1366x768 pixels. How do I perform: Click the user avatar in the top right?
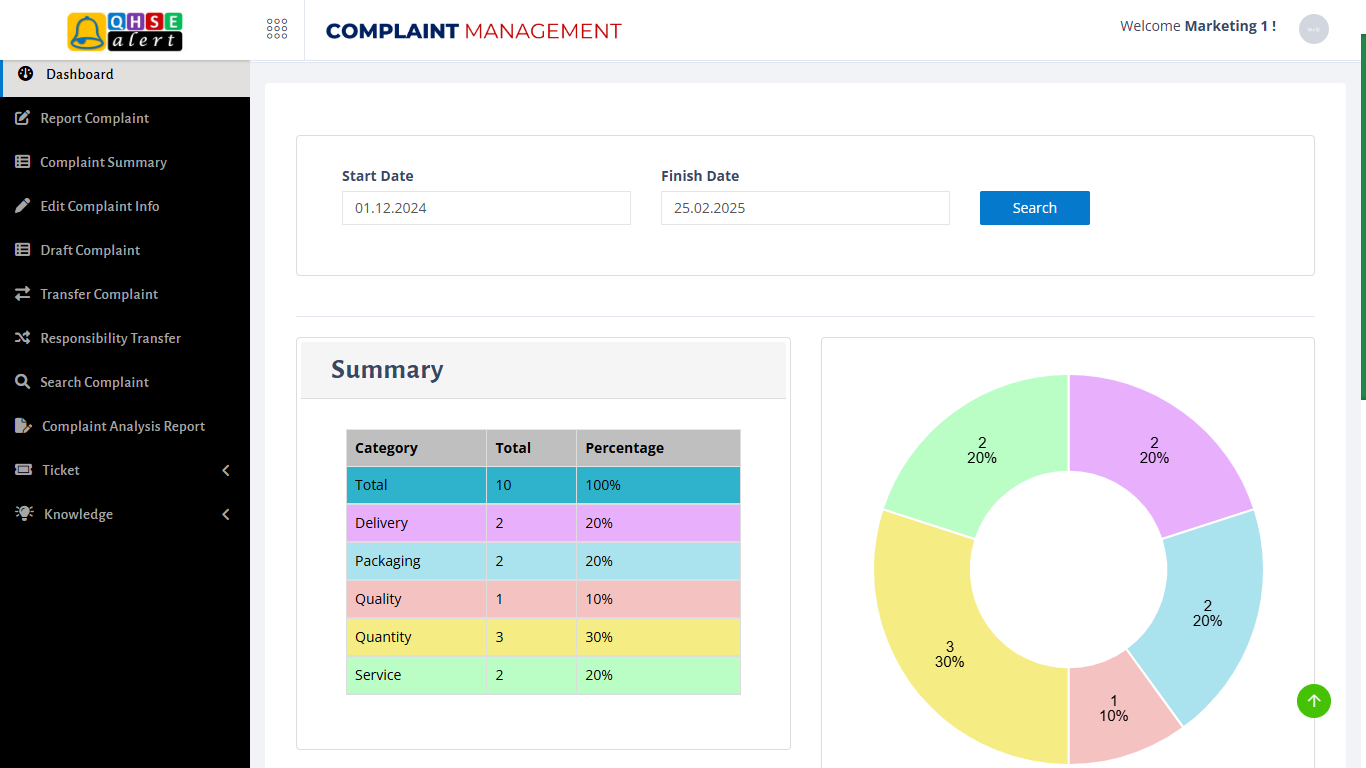[x=1313, y=29]
